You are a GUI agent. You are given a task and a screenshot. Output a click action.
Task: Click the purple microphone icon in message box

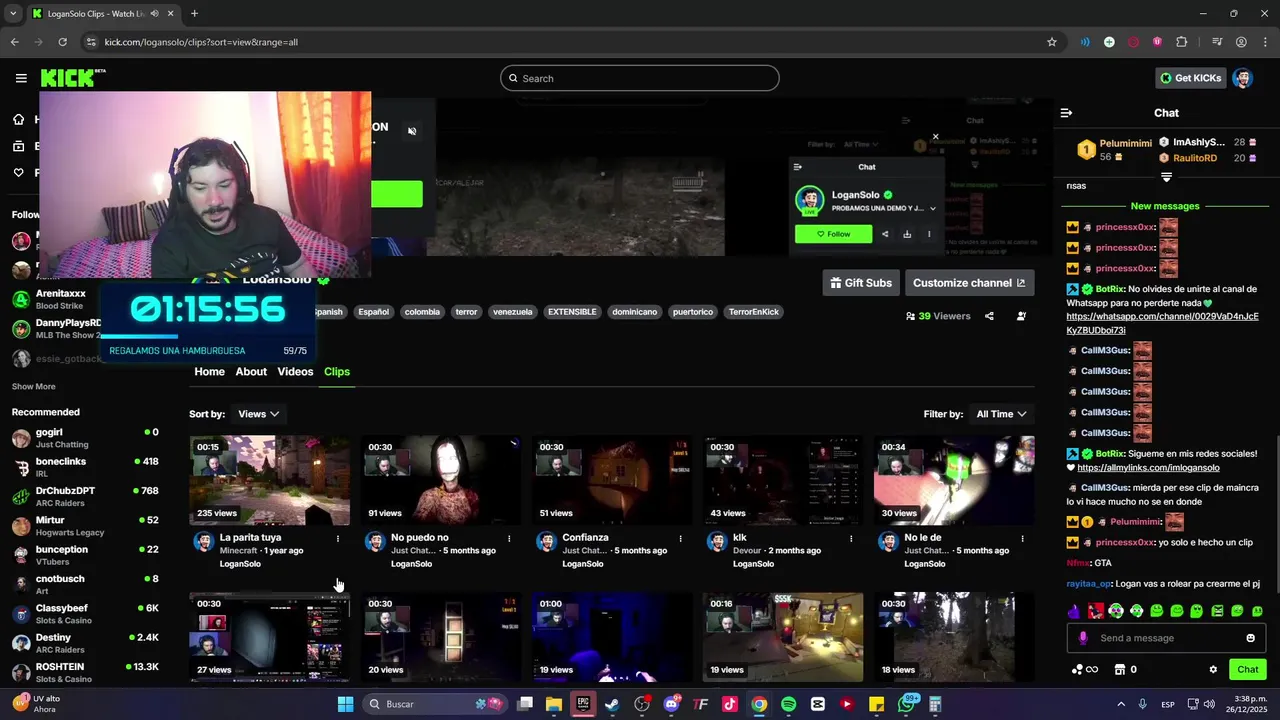click(1083, 638)
